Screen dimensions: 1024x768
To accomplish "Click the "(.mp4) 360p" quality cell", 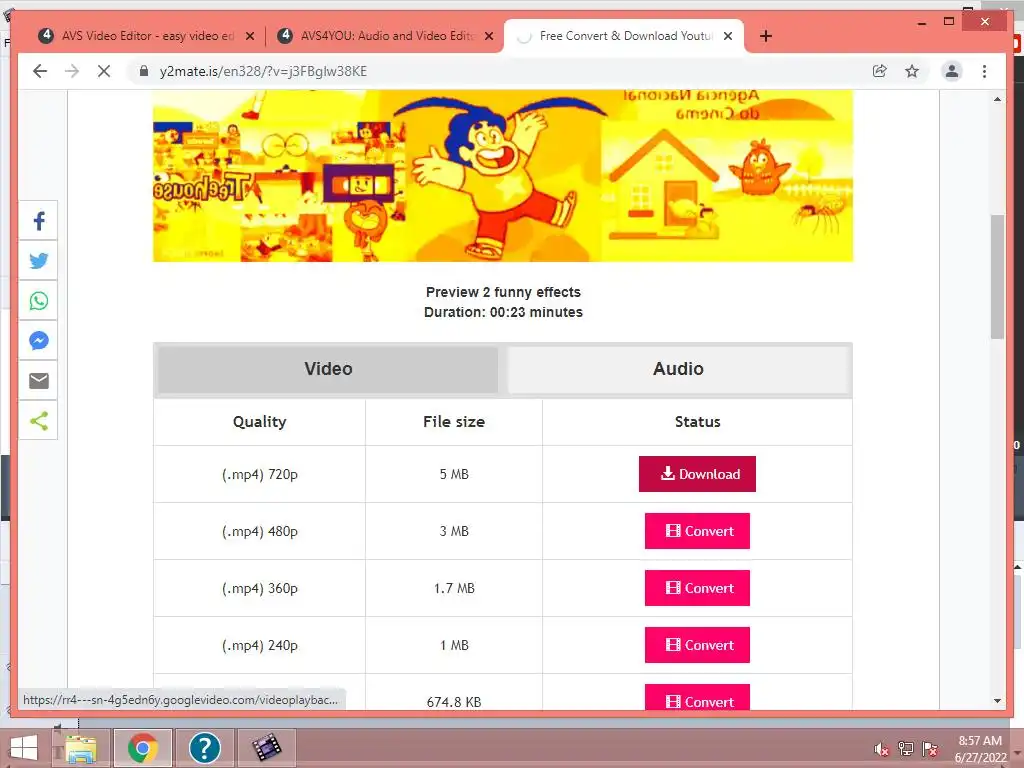I will [x=259, y=588].
